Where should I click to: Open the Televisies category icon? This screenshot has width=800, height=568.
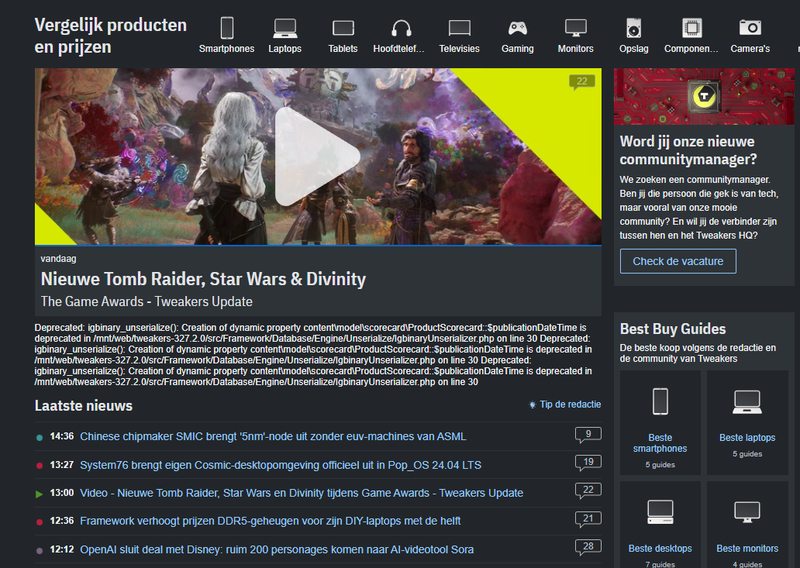[x=459, y=28]
